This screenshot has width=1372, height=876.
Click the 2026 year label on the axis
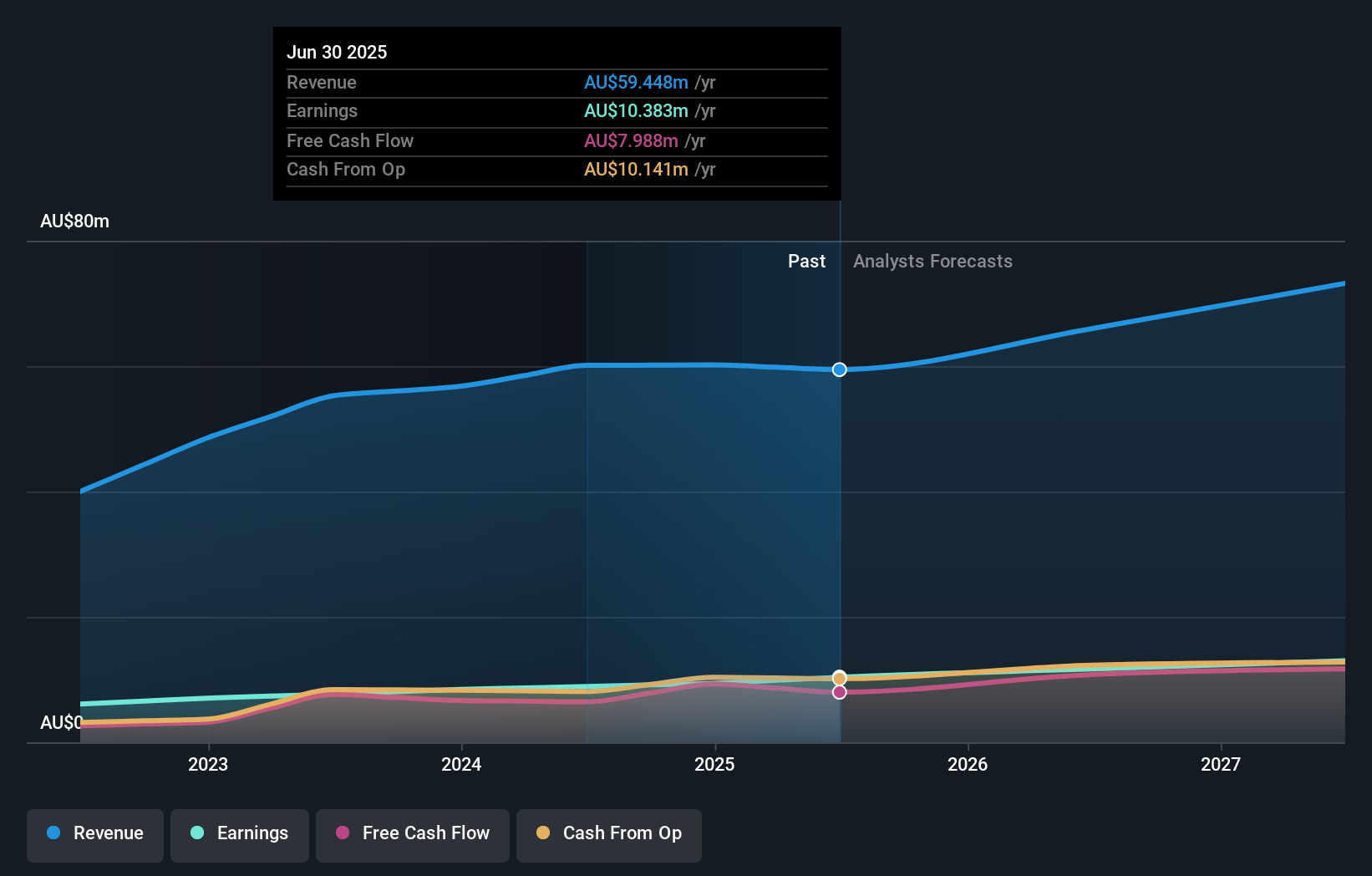tap(967, 764)
